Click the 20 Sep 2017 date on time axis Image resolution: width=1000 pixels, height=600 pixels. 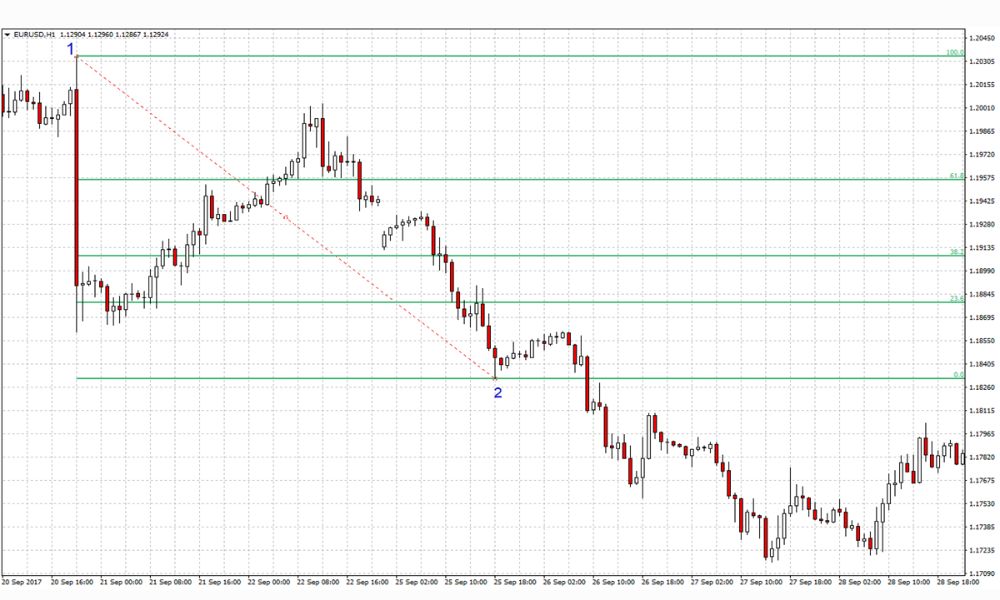21,580
